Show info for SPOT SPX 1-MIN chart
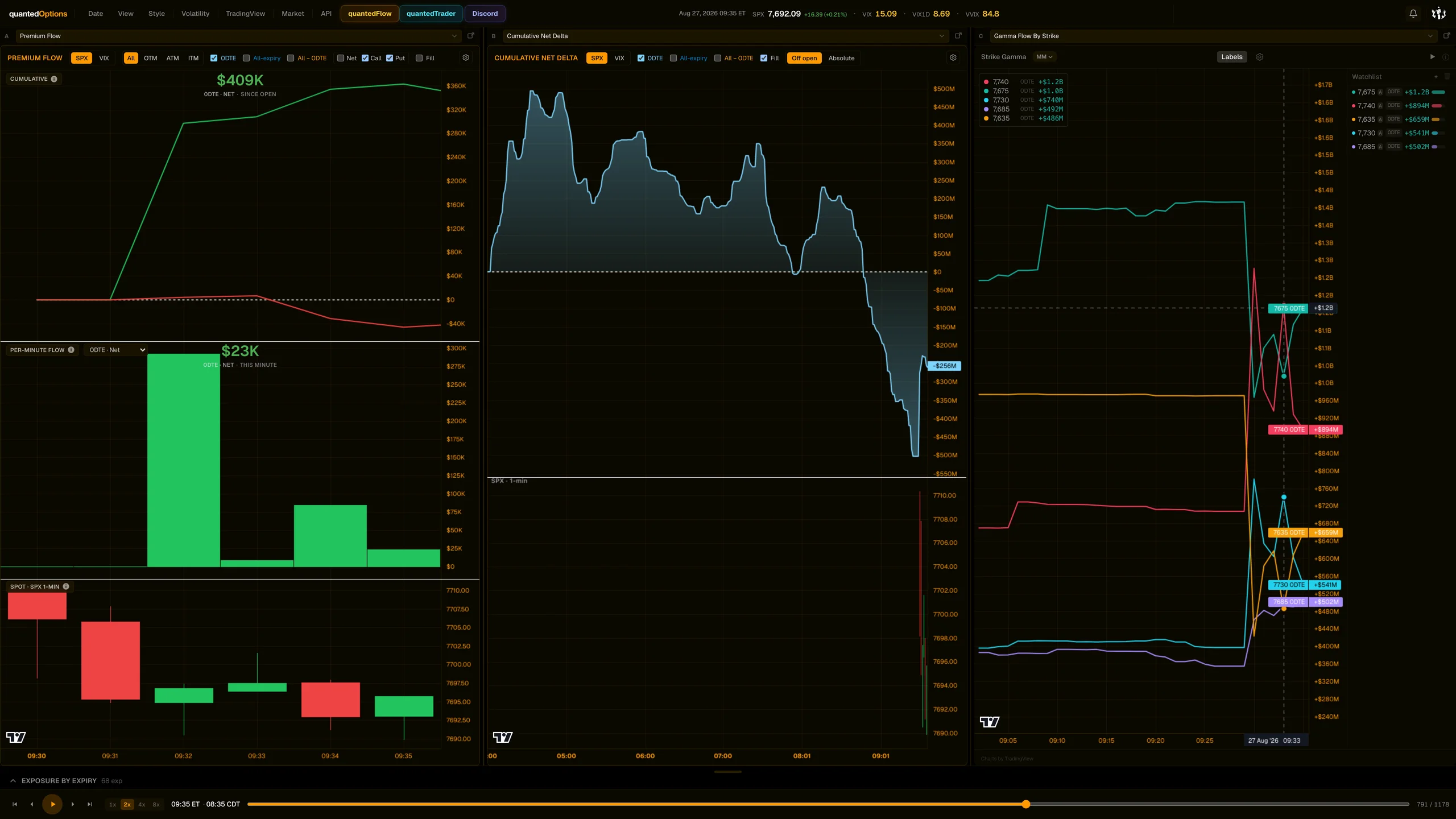 [66, 586]
